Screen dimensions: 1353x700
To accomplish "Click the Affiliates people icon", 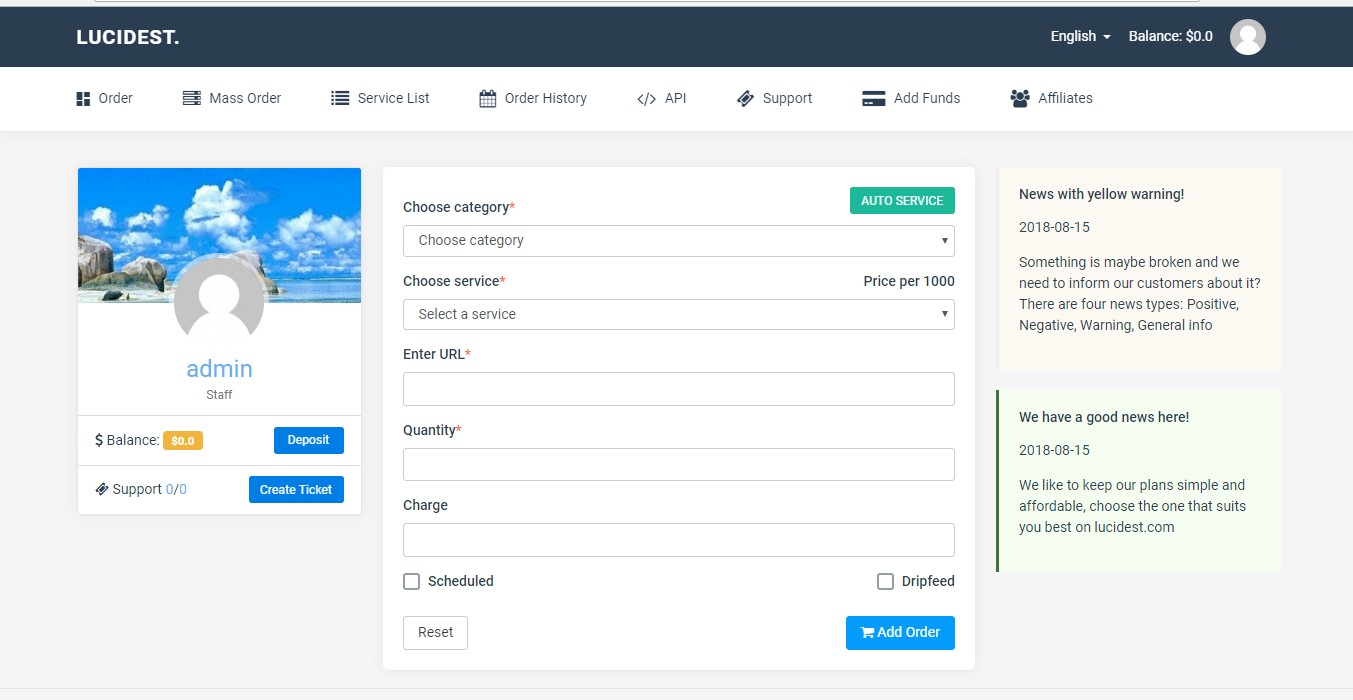I will [1019, 98].
